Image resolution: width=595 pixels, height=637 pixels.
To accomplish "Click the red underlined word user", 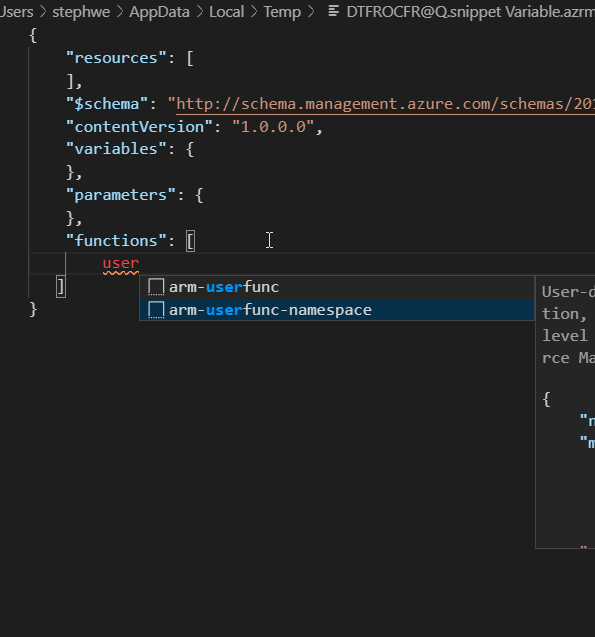I will pyautogui.click(x=121, y=264).
